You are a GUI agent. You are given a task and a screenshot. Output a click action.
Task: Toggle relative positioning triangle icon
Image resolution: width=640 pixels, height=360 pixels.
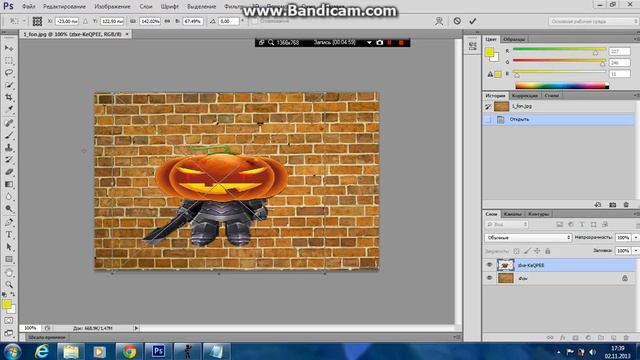(x=85, y=21)
